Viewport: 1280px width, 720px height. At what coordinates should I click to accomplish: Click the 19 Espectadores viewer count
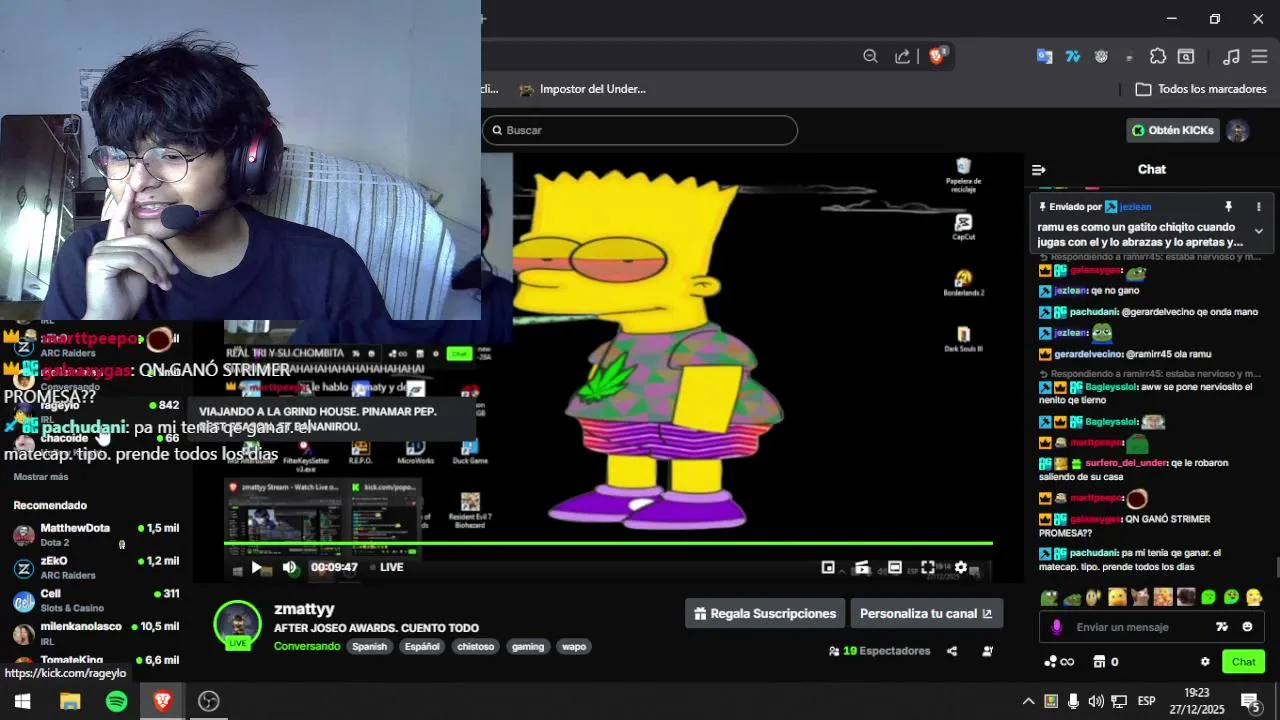coord(880,651)
